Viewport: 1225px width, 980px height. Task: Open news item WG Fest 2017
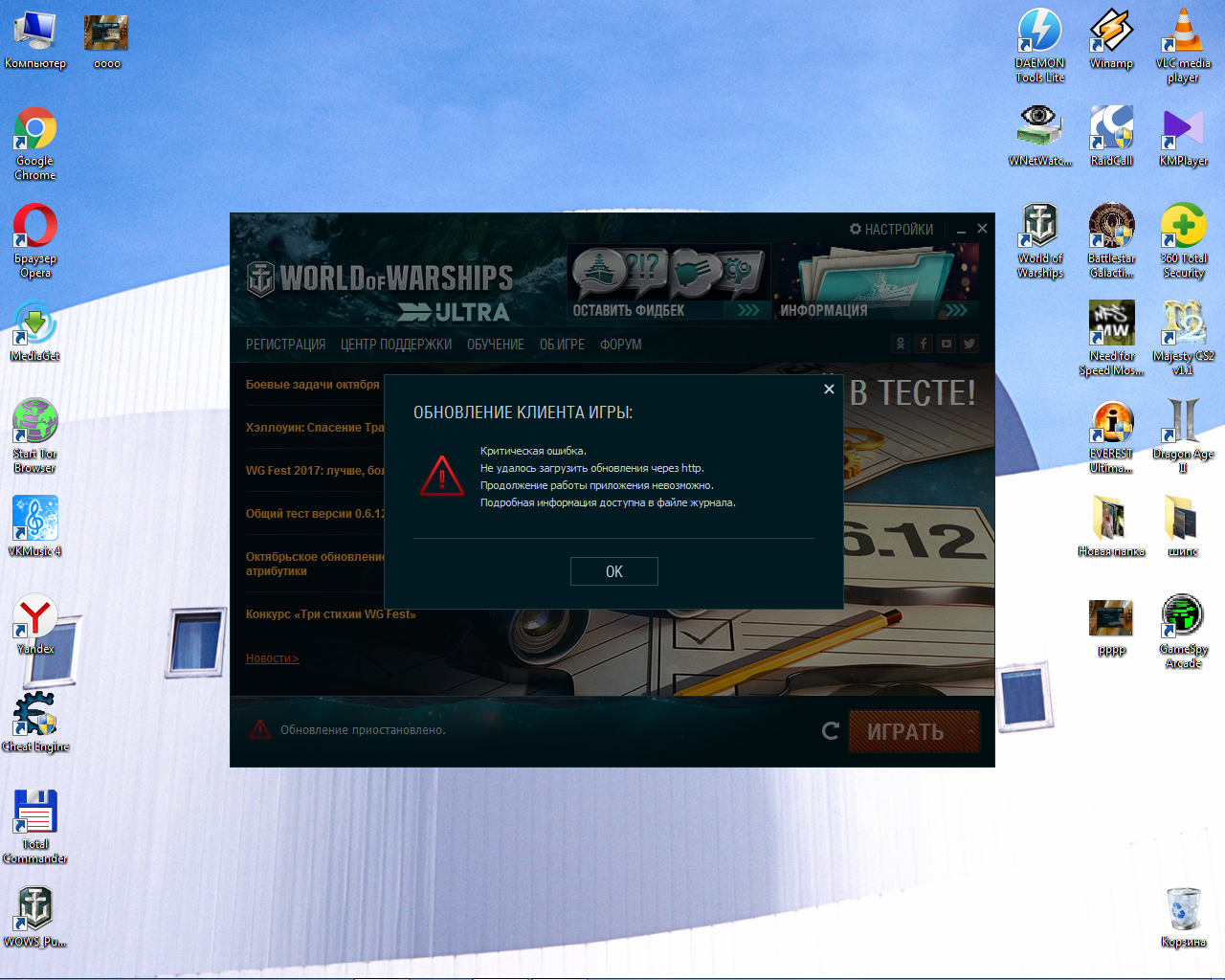(x=315, y=471)
